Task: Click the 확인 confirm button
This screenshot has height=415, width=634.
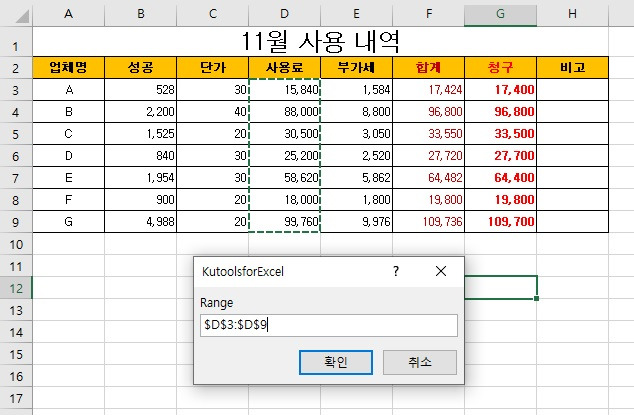Action: 336,362
